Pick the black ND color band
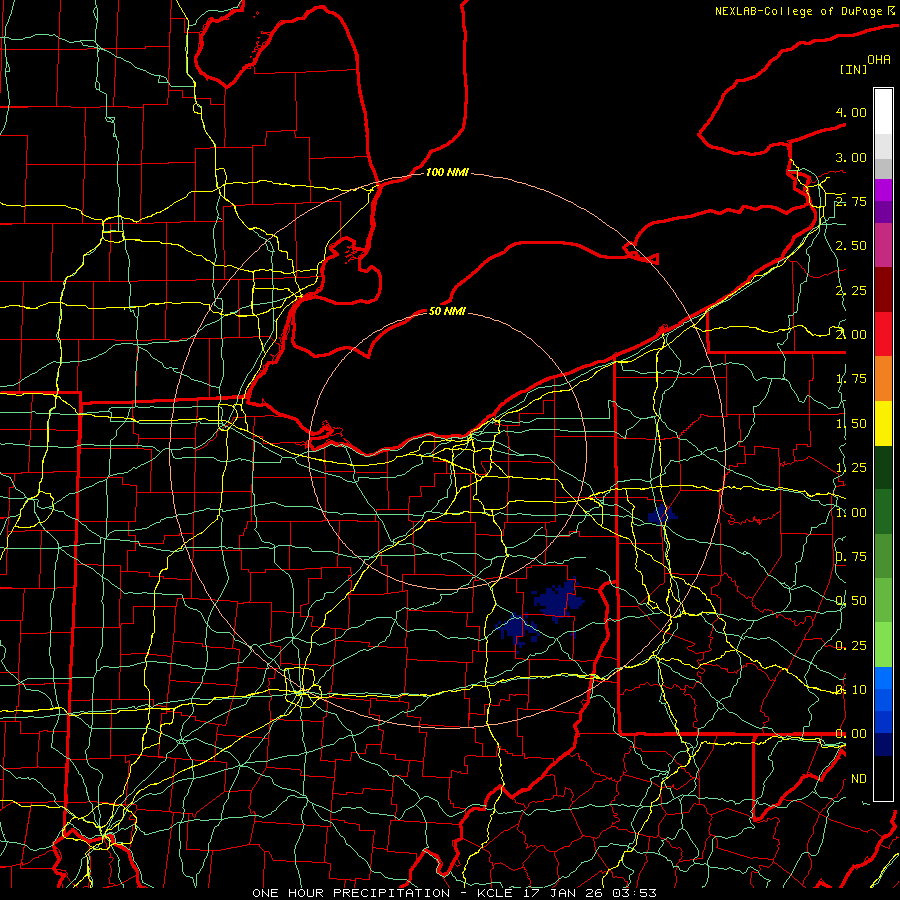 [x=883, y=778]
